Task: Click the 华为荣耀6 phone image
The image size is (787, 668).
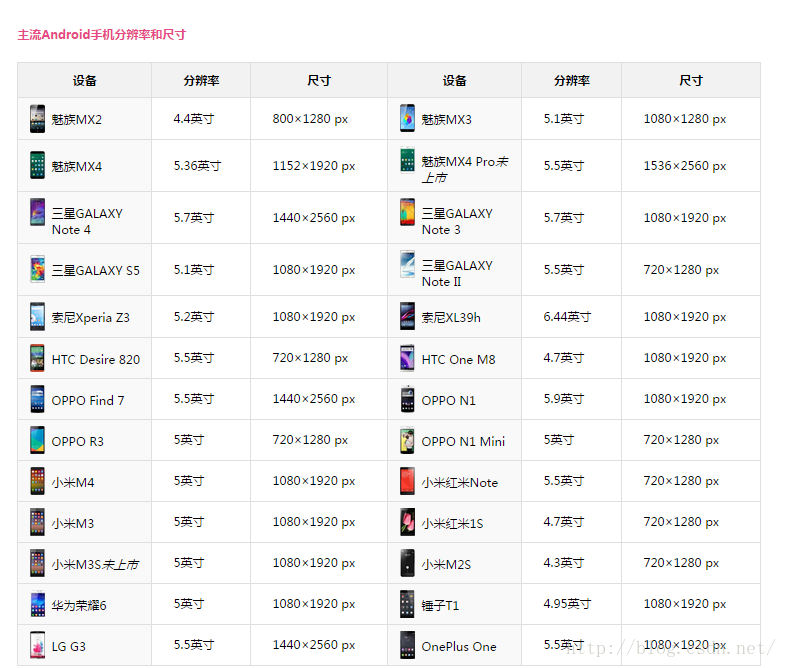Action: [37, 604]
